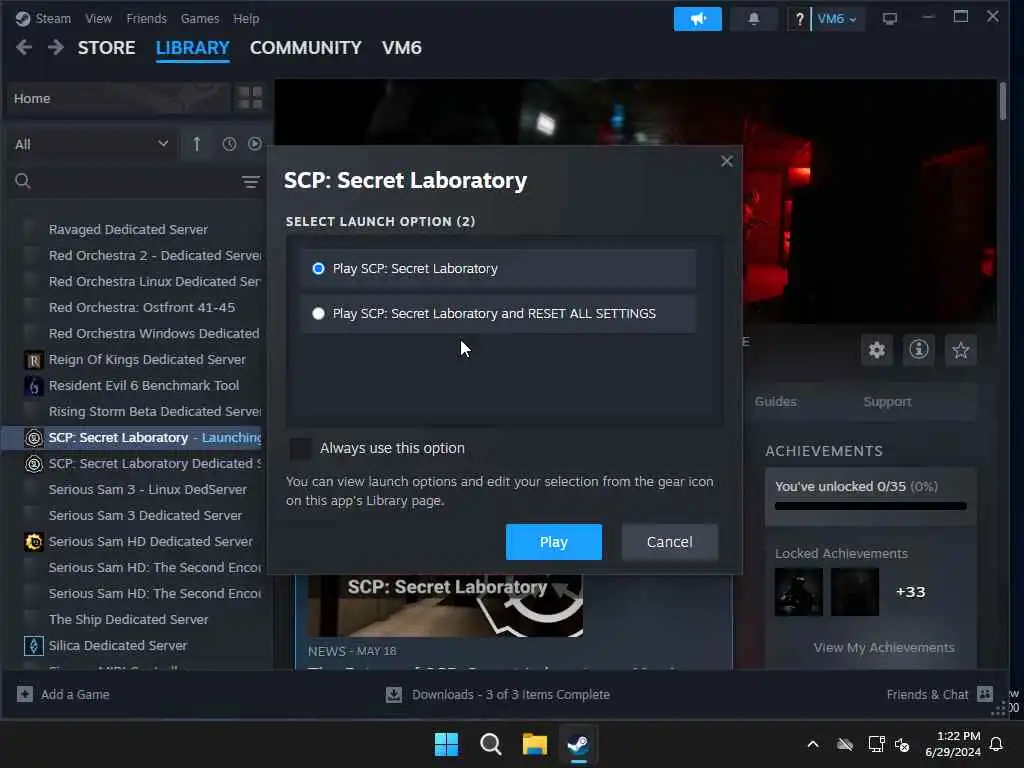Click the library page vertical scrollbar
The image size is (1024, 768).
point(1003,101)
